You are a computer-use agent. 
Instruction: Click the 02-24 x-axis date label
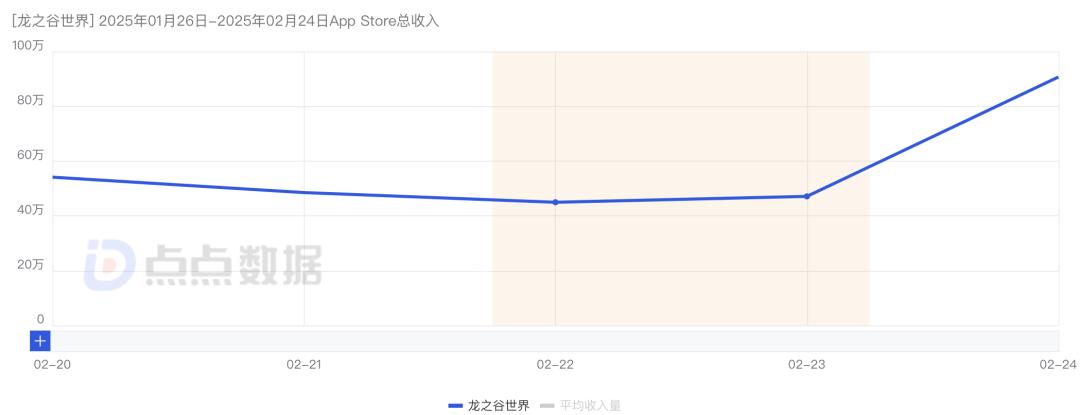(x=1058, y=366)
